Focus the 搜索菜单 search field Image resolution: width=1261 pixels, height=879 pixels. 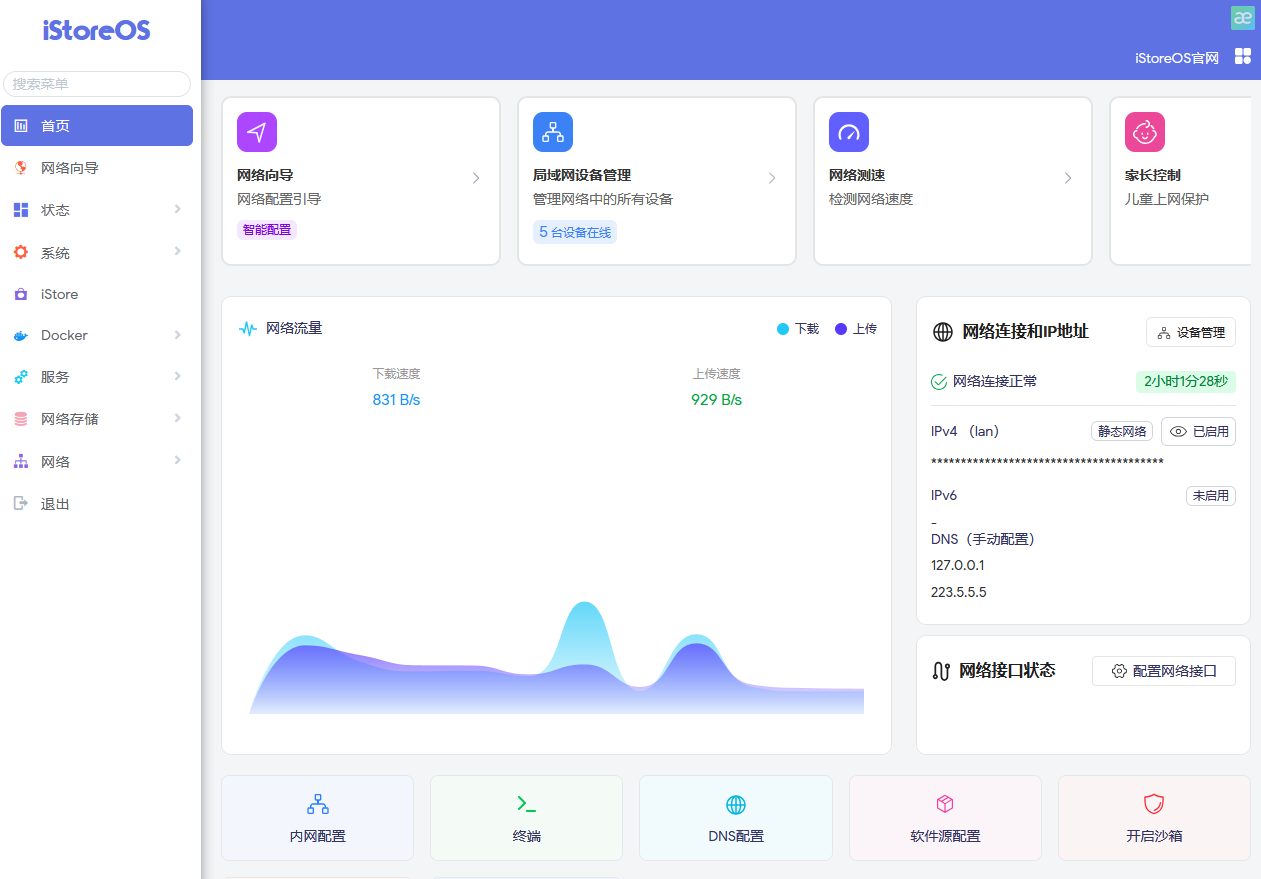(x=97, y=84)
